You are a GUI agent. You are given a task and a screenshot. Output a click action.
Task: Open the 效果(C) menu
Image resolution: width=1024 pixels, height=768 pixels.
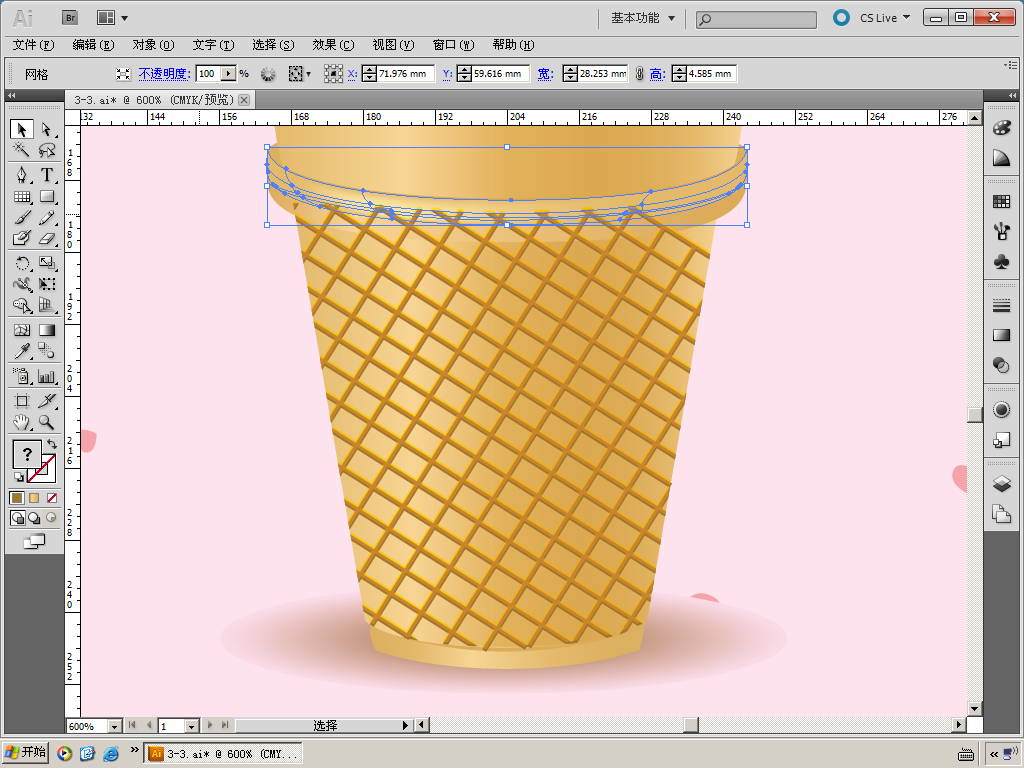(x=332, y=45)
